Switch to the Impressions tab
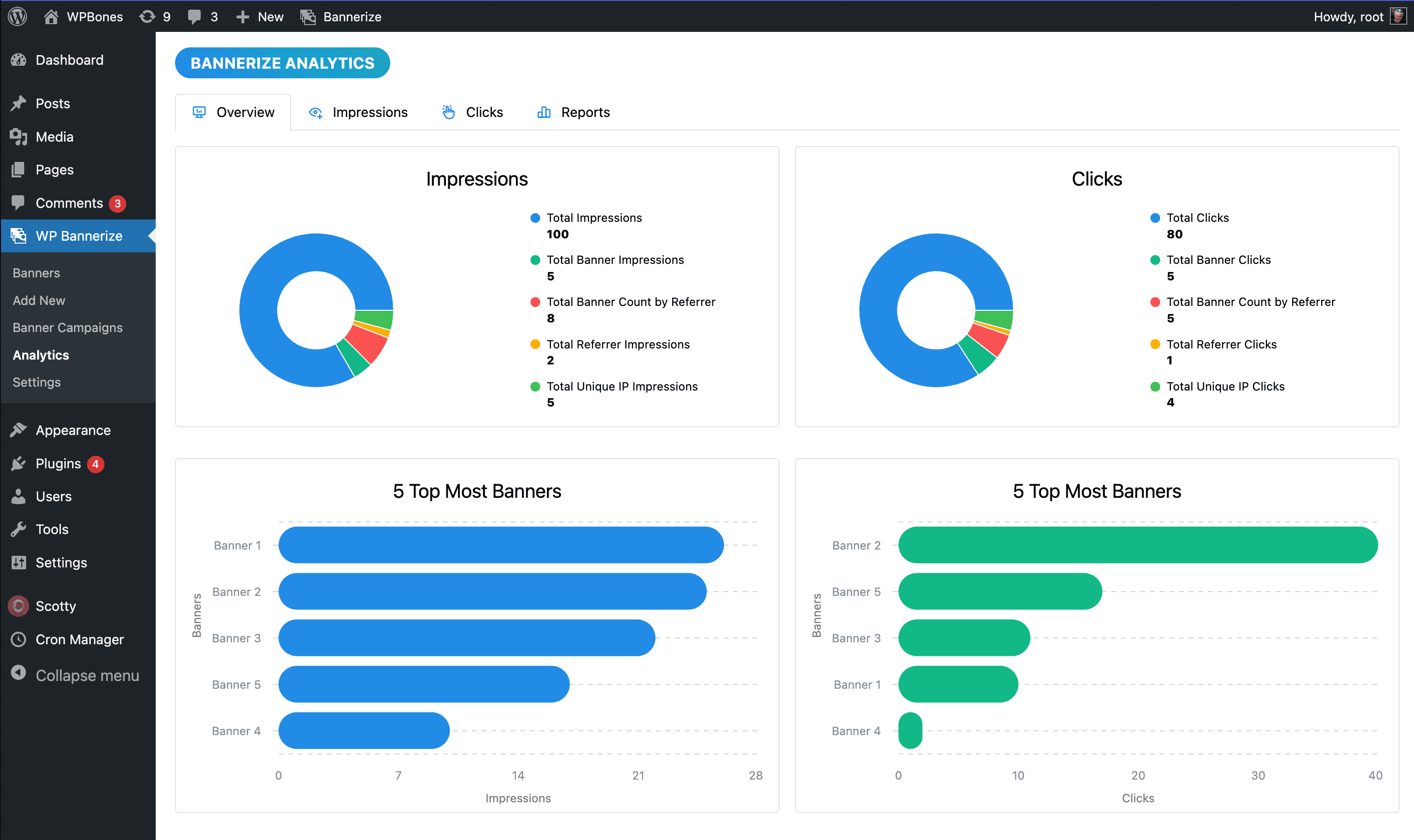This screenshot has height=840, width=1414. [358, 112]
